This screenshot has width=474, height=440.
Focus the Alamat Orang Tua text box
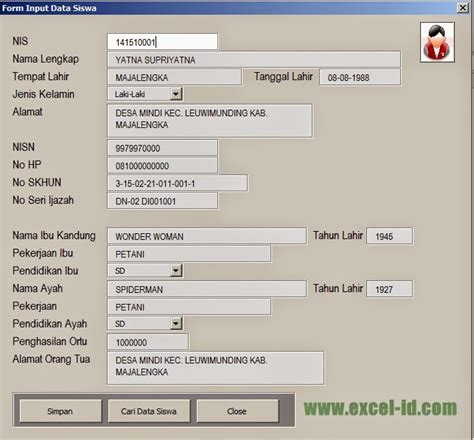pyautogui.click(x=215, y=368)
